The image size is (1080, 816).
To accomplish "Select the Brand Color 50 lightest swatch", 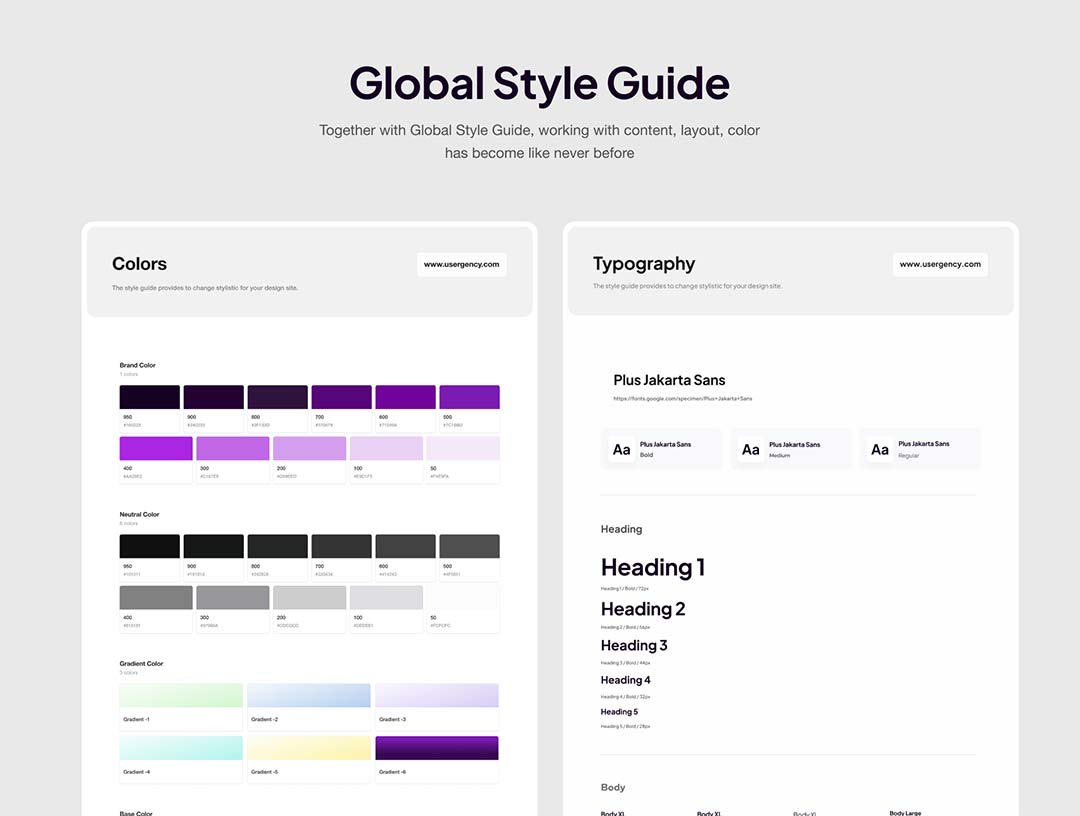I will [x=463, y=448].
